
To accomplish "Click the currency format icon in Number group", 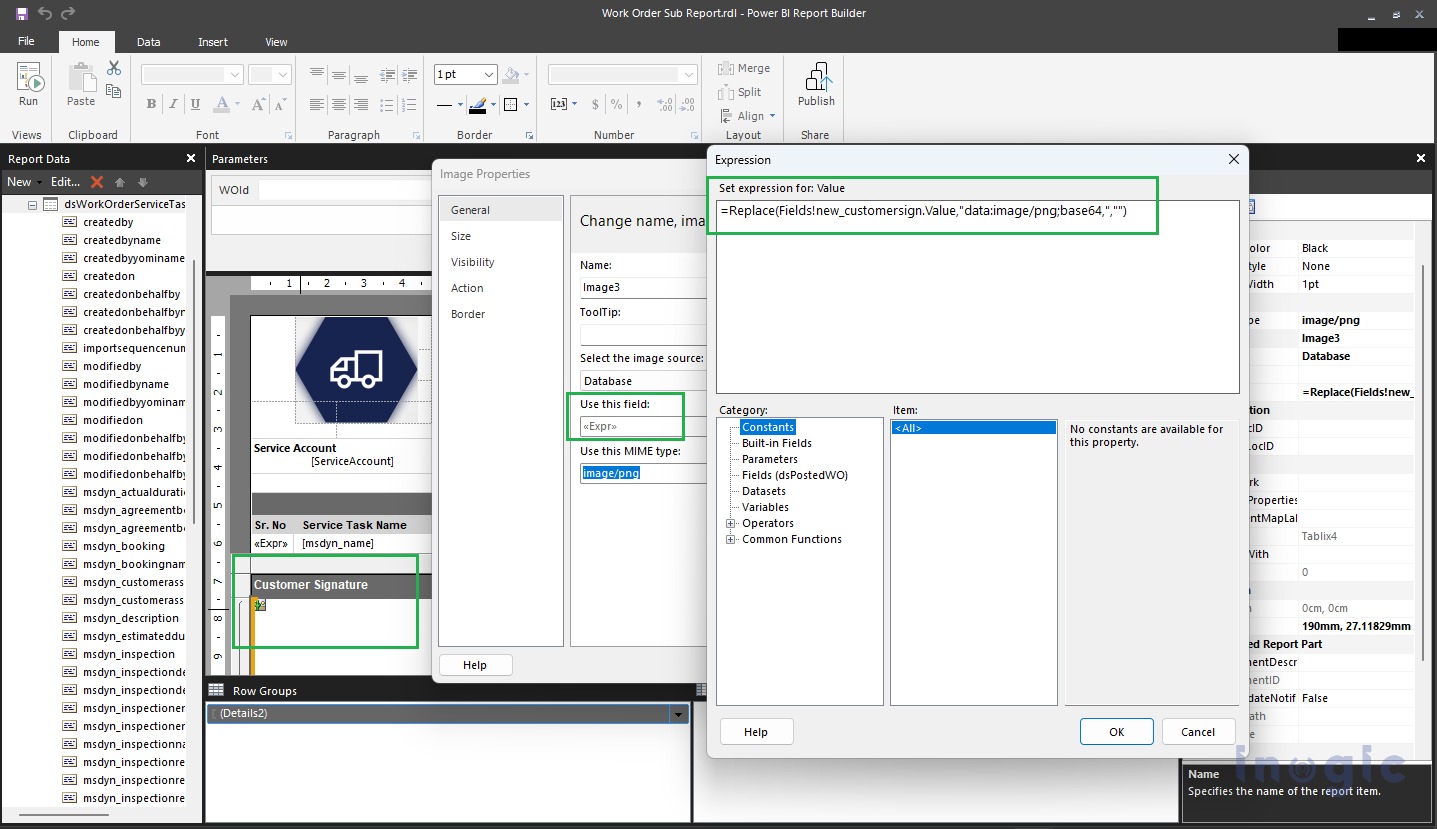I will point(594,103).
